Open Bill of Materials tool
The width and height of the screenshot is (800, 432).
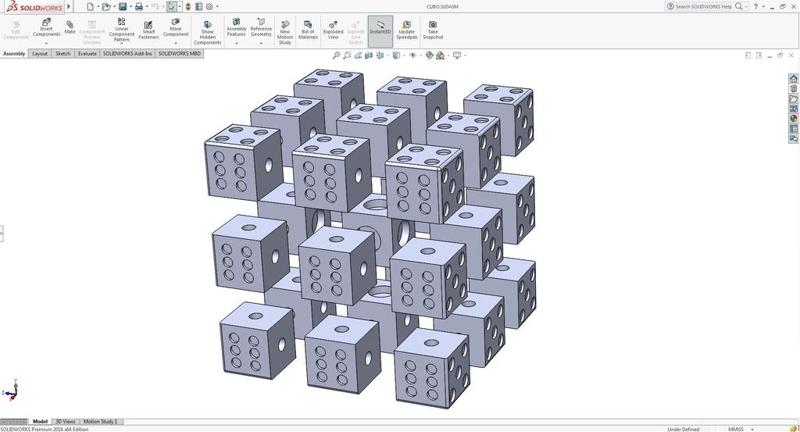click(308, 30)
